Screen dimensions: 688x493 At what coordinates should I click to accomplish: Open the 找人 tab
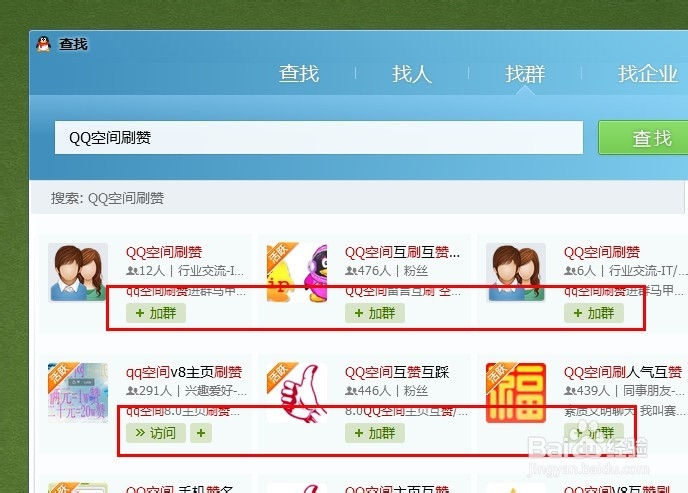411,73
